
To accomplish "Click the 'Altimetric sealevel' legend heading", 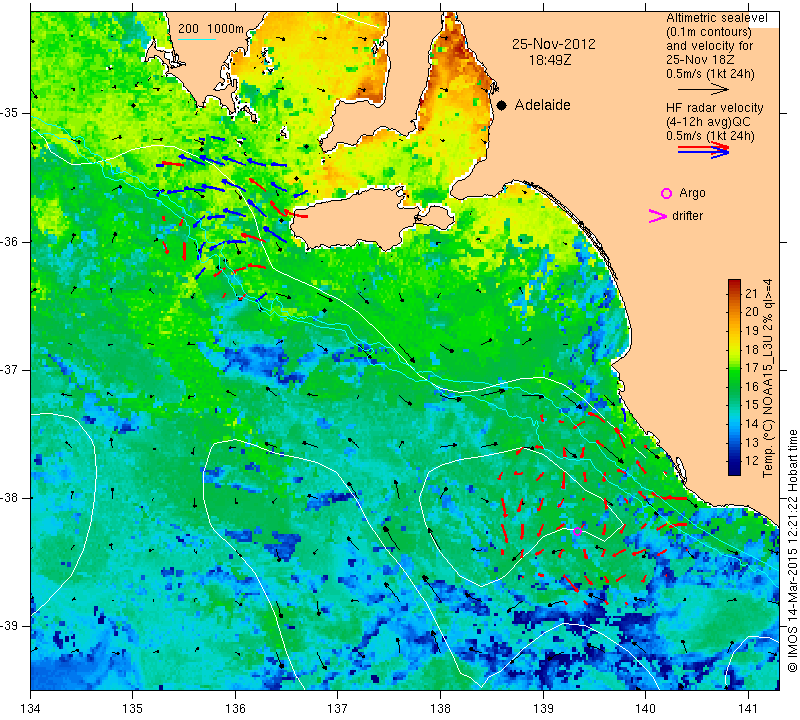I will [x=717, y=18].
